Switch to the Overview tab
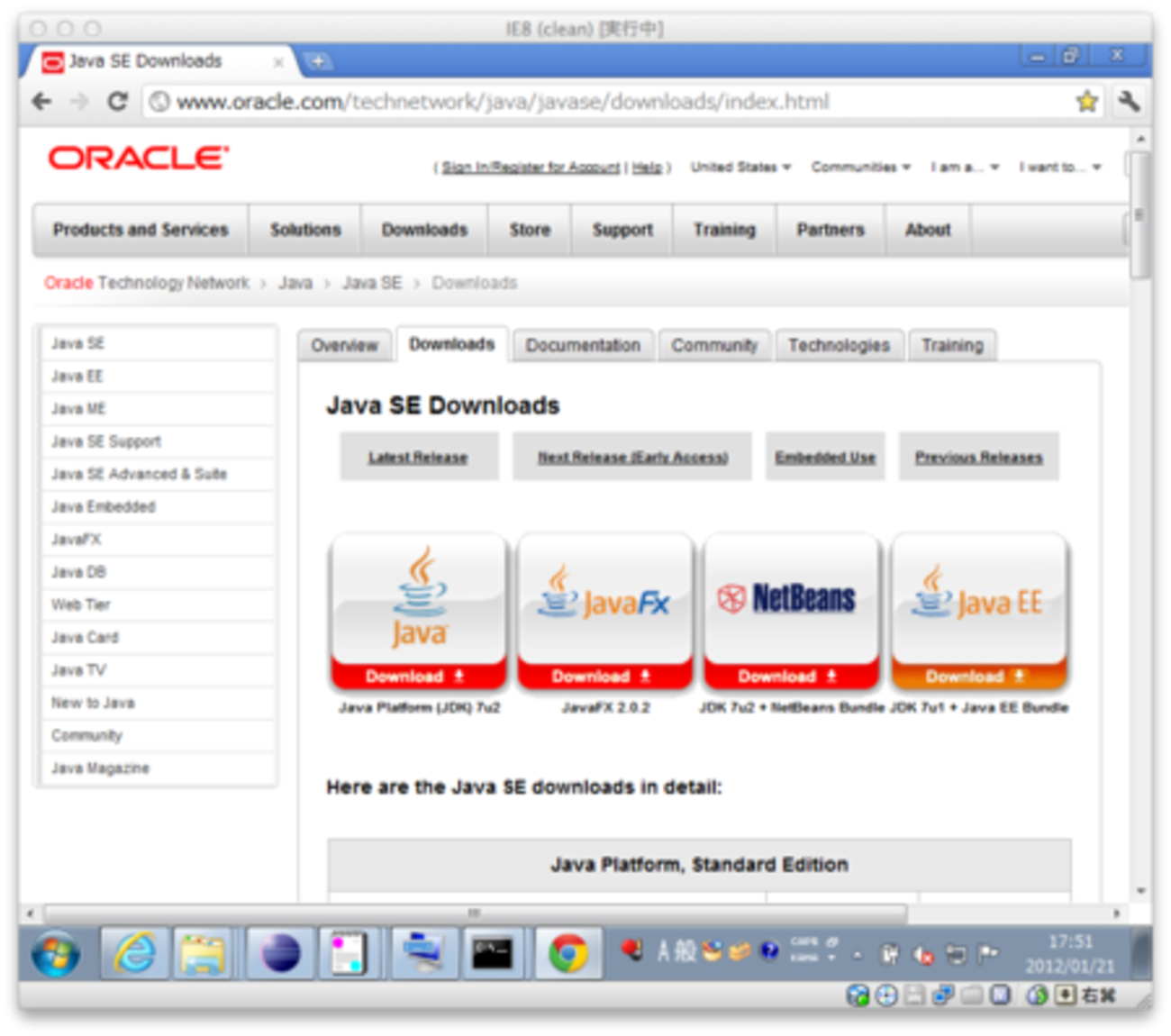 pyautogui.click(x=345, y=345)
